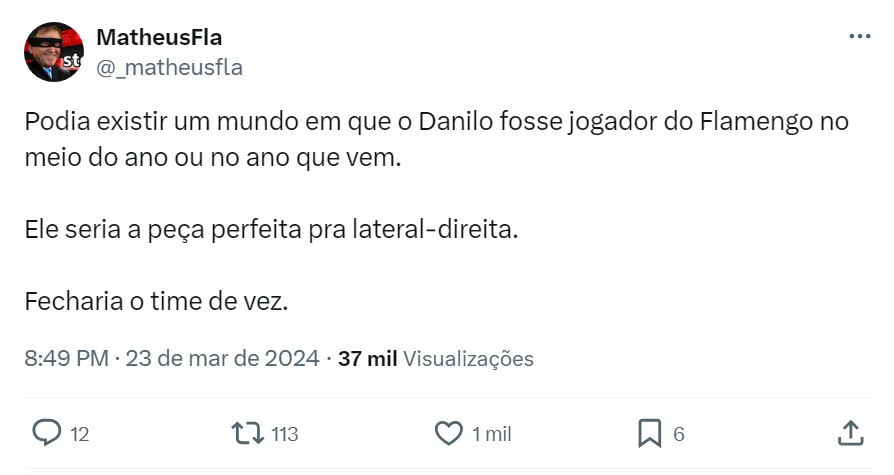Bookmark this tweet using the bookmark icon

pyautogui.click(x=650, y=433)
